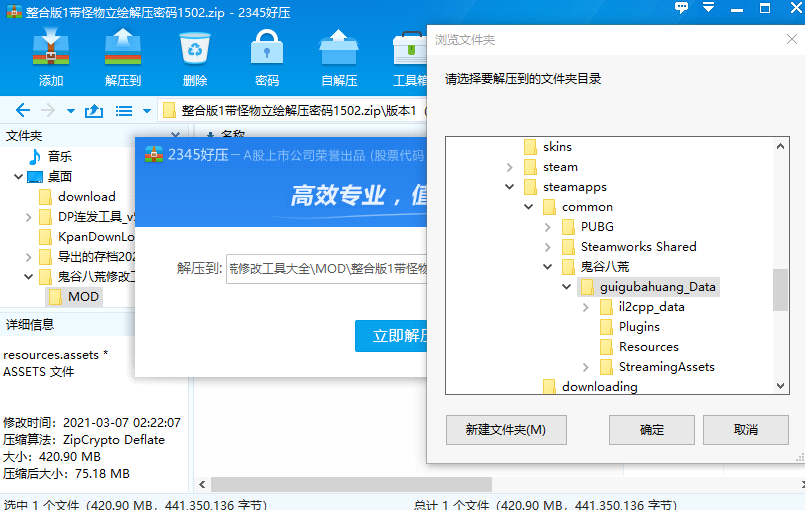Go forward with the right arrow

[x=48, y=110]
